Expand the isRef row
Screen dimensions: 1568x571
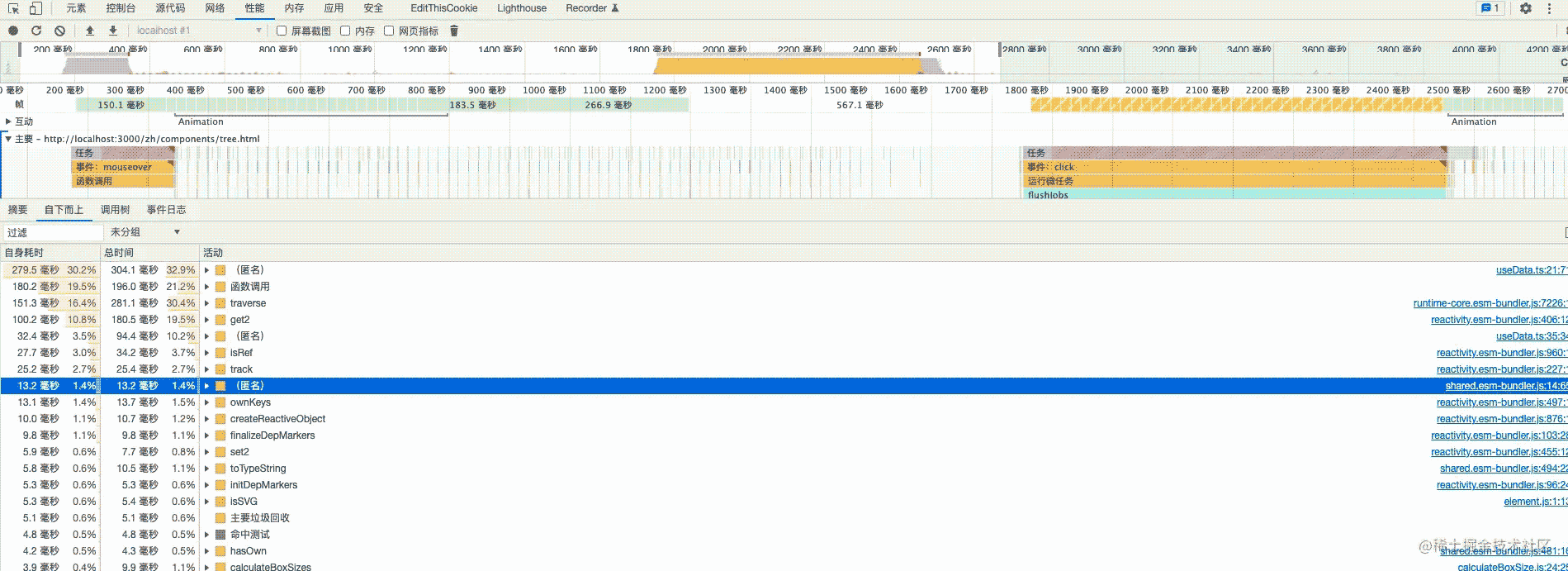point(206,353)
